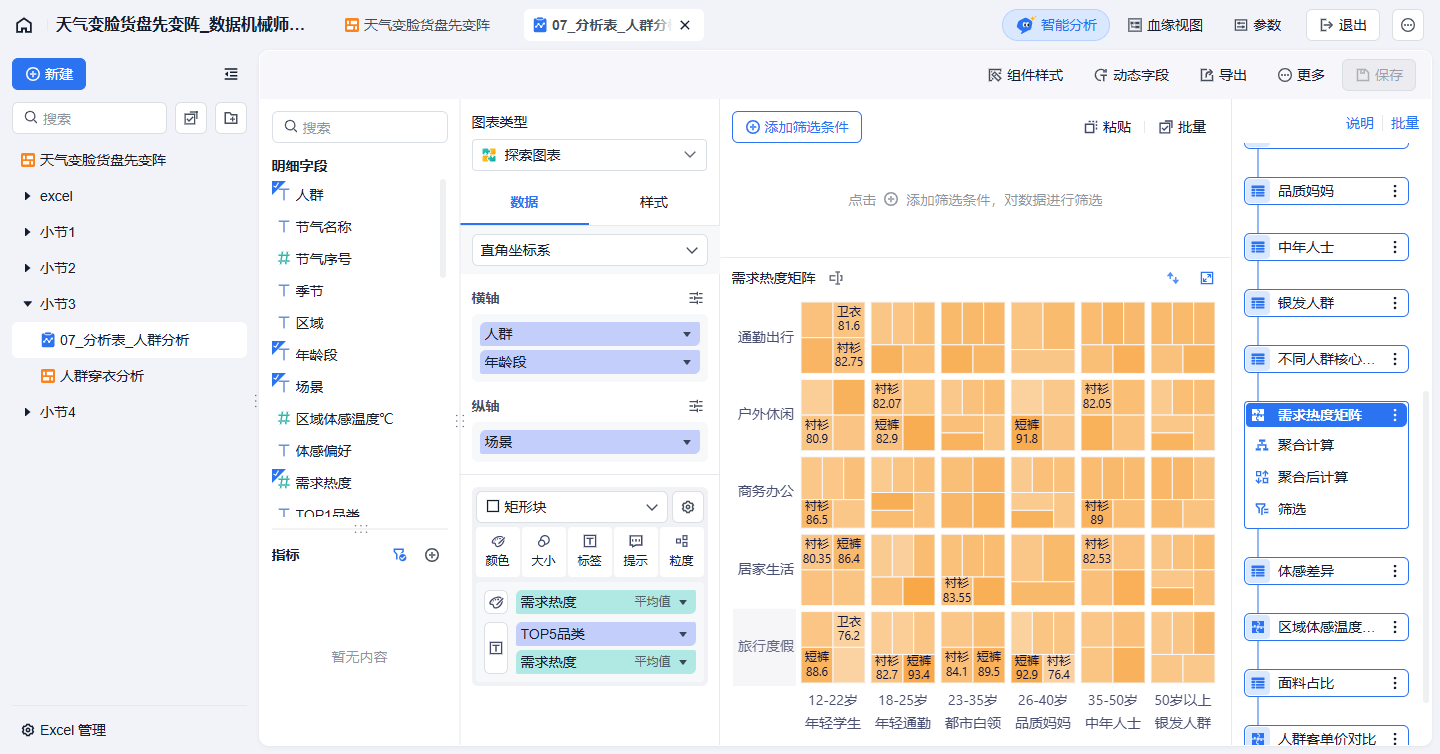Screen dimensions: 1440x754
Task: Click the Label property button
Action: tap(590, 551)
